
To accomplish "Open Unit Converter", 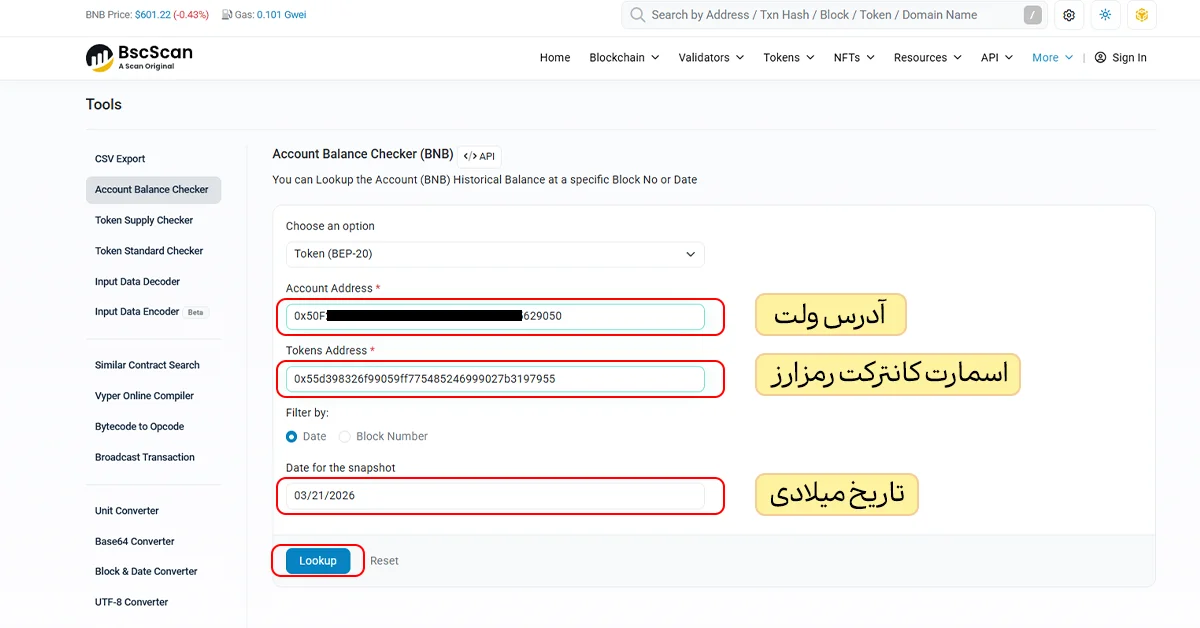I will 127,511.
